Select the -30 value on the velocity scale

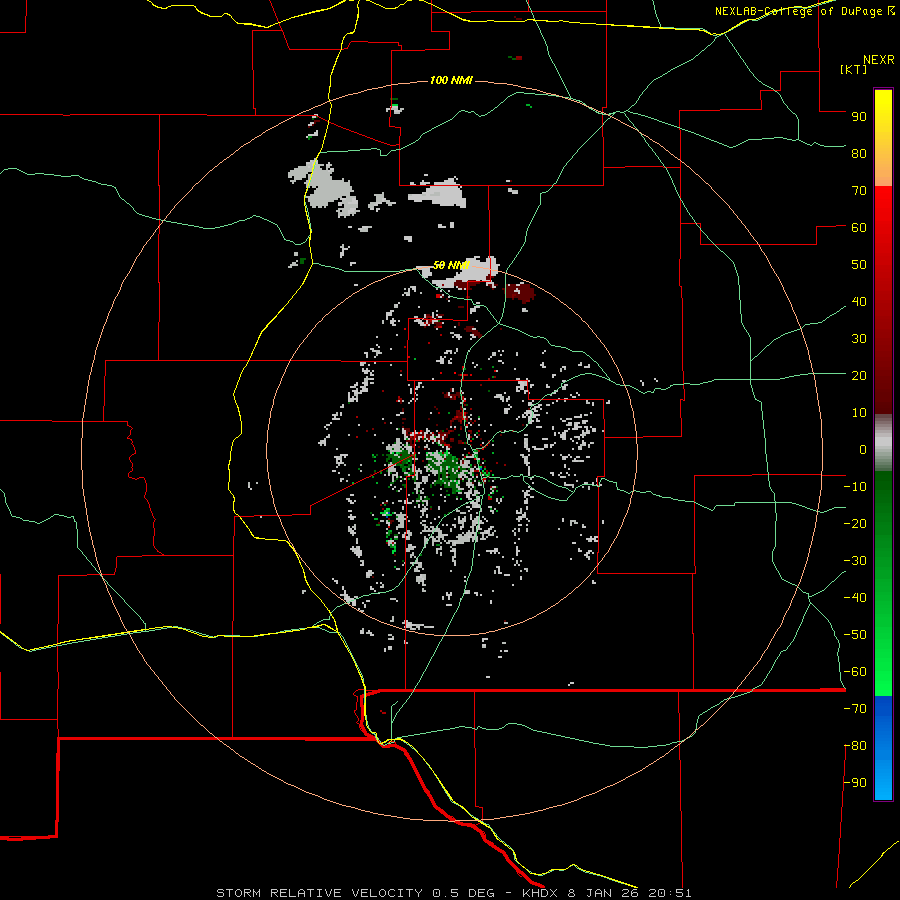855,561
